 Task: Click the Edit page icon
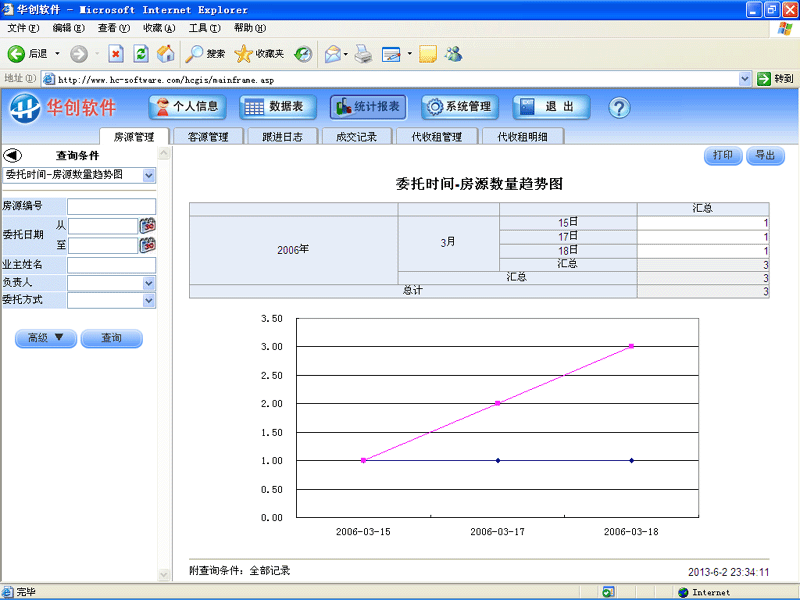click(x=391, y=54)
